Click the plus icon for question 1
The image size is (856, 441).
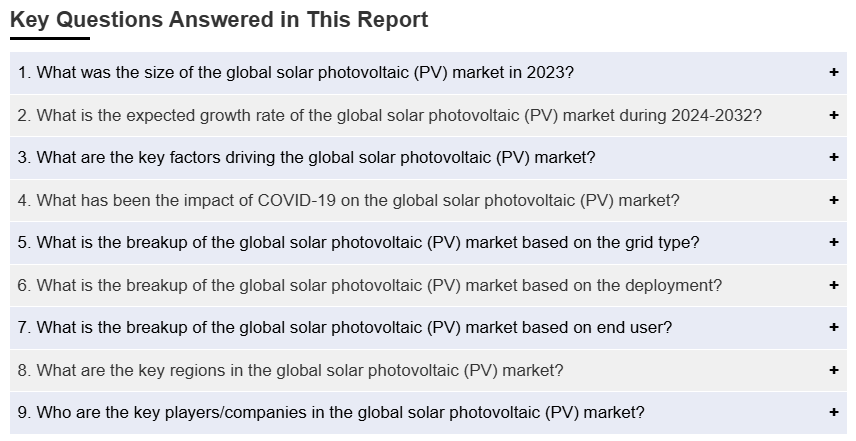click(833, 73)
